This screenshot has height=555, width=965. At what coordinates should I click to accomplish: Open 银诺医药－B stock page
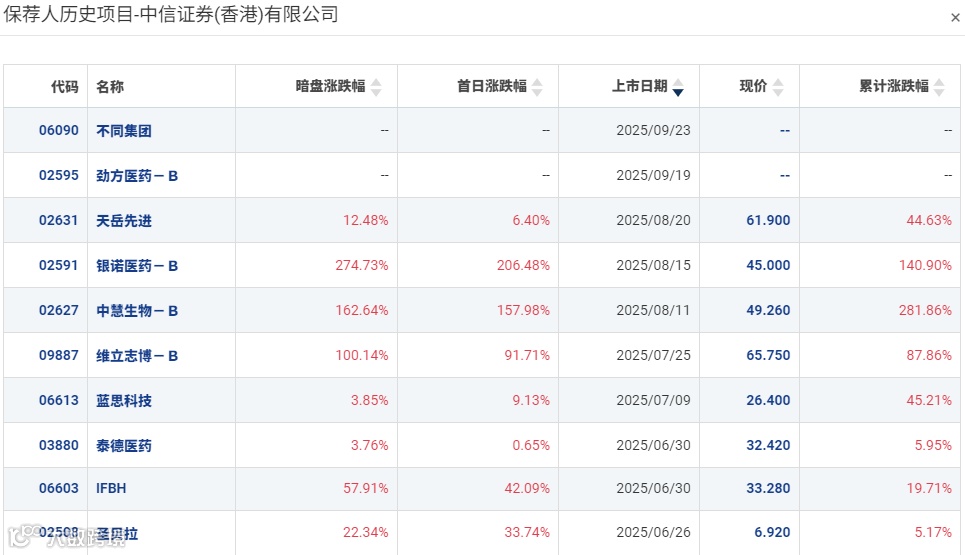pyautogui.click(x=137, y=266)
